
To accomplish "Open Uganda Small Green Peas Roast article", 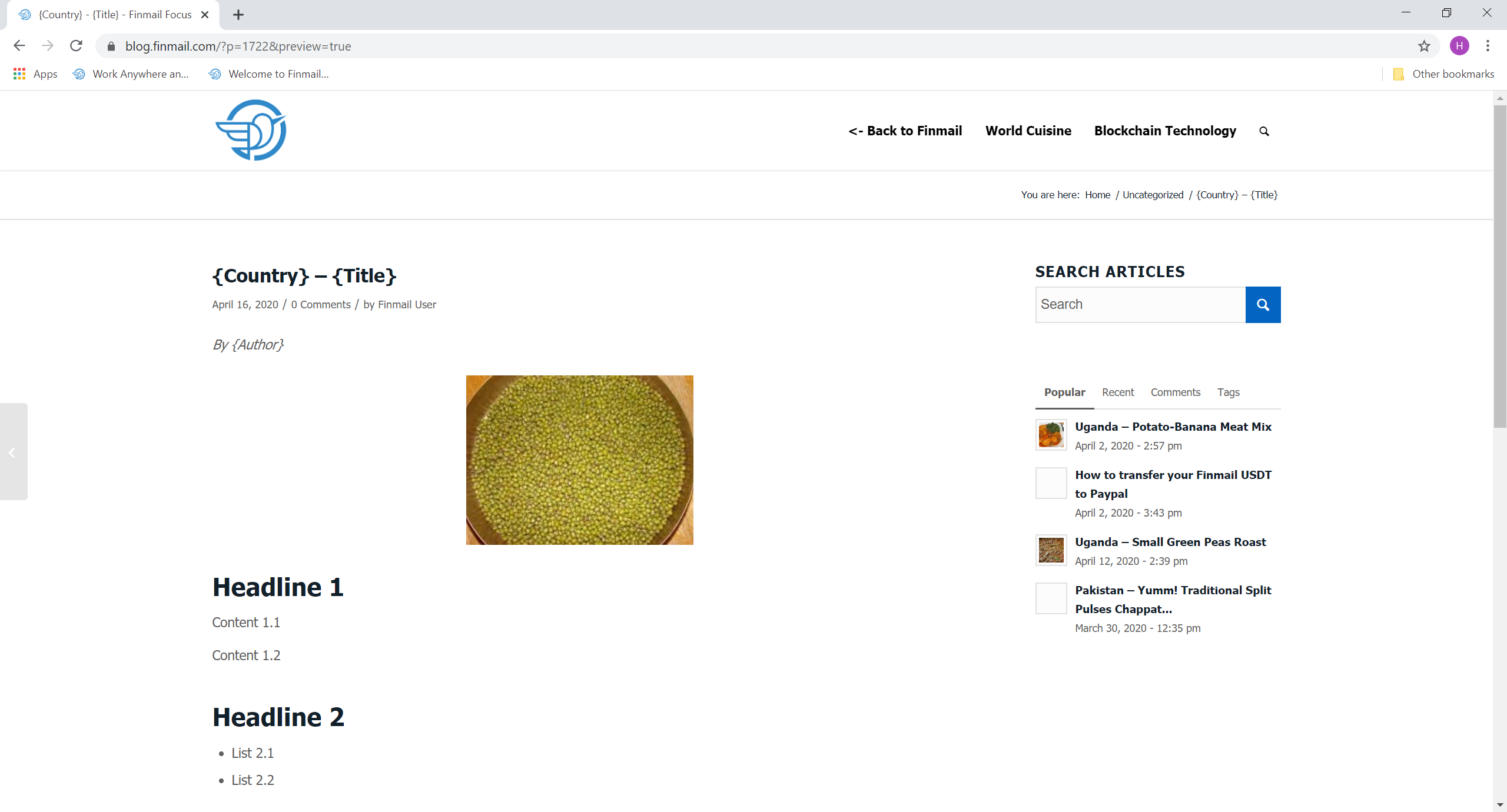I will tap(1170, 542).
